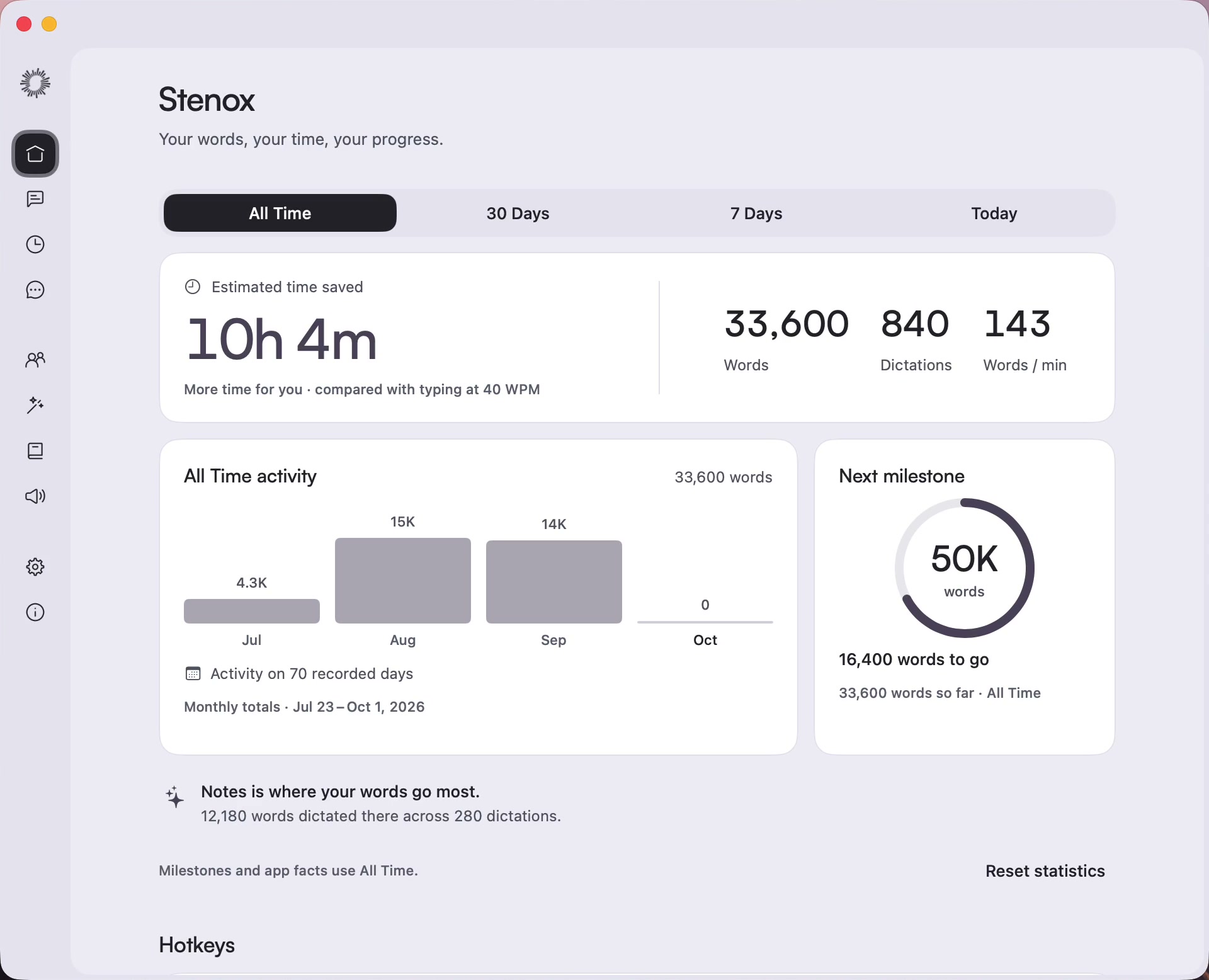
Task: Open the chat bubble icon in sidebar
Action: pyautogui.click(x=35, y=290)
